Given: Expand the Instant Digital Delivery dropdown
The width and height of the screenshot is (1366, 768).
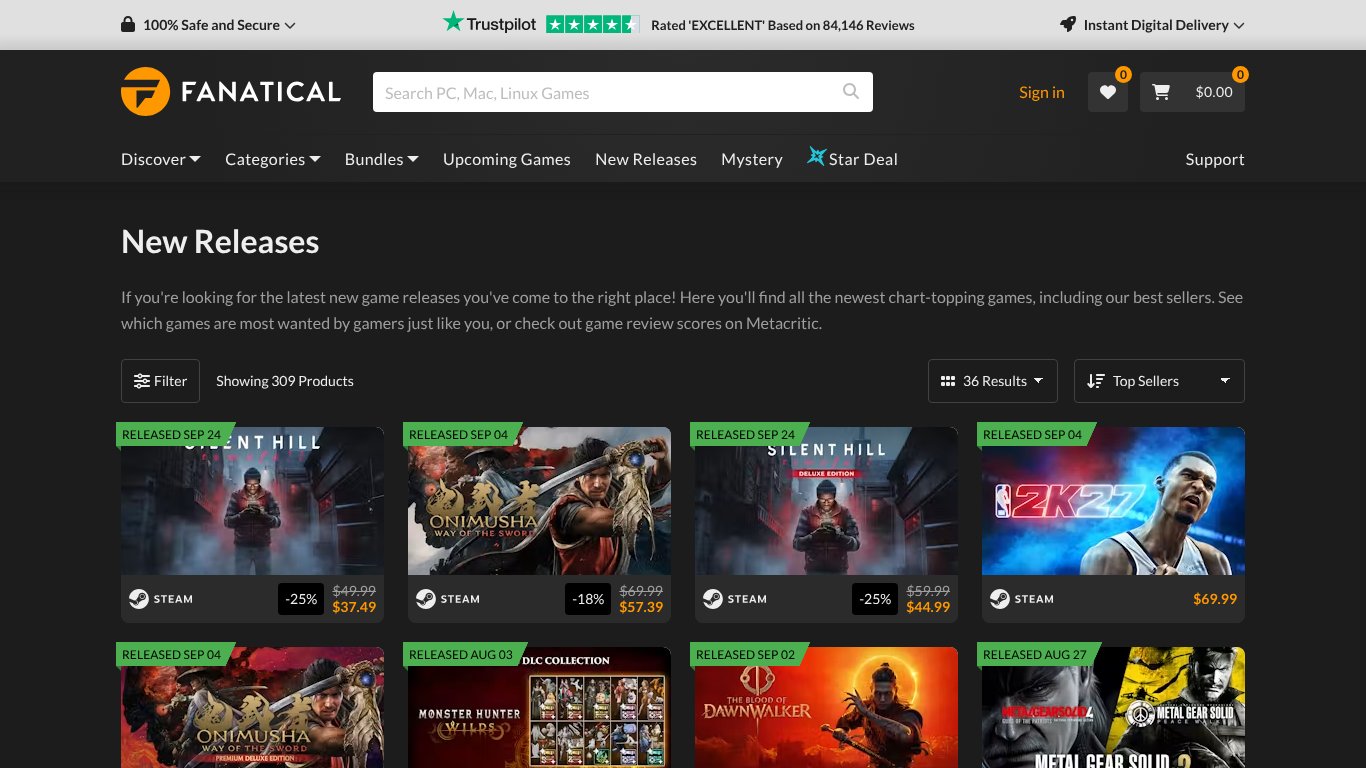Looking at the screenshot, I should point(1239,25).
